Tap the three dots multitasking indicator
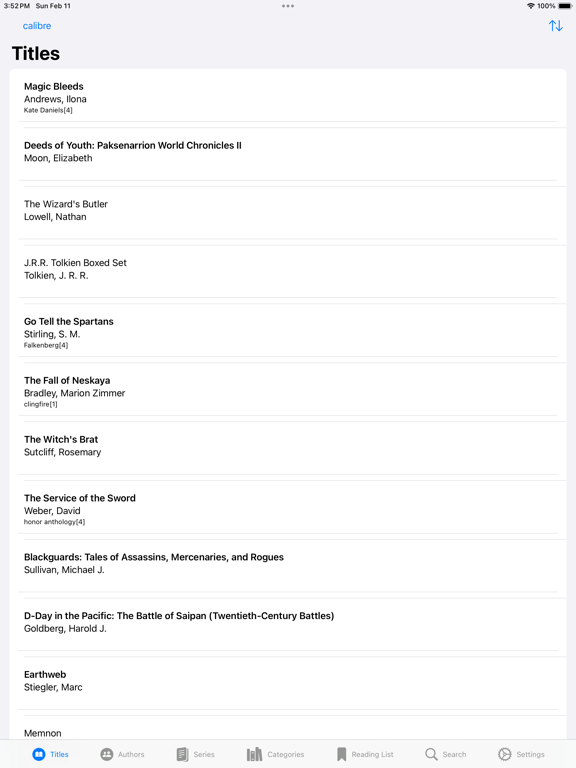576x768 pixels. tap(288, 6)
